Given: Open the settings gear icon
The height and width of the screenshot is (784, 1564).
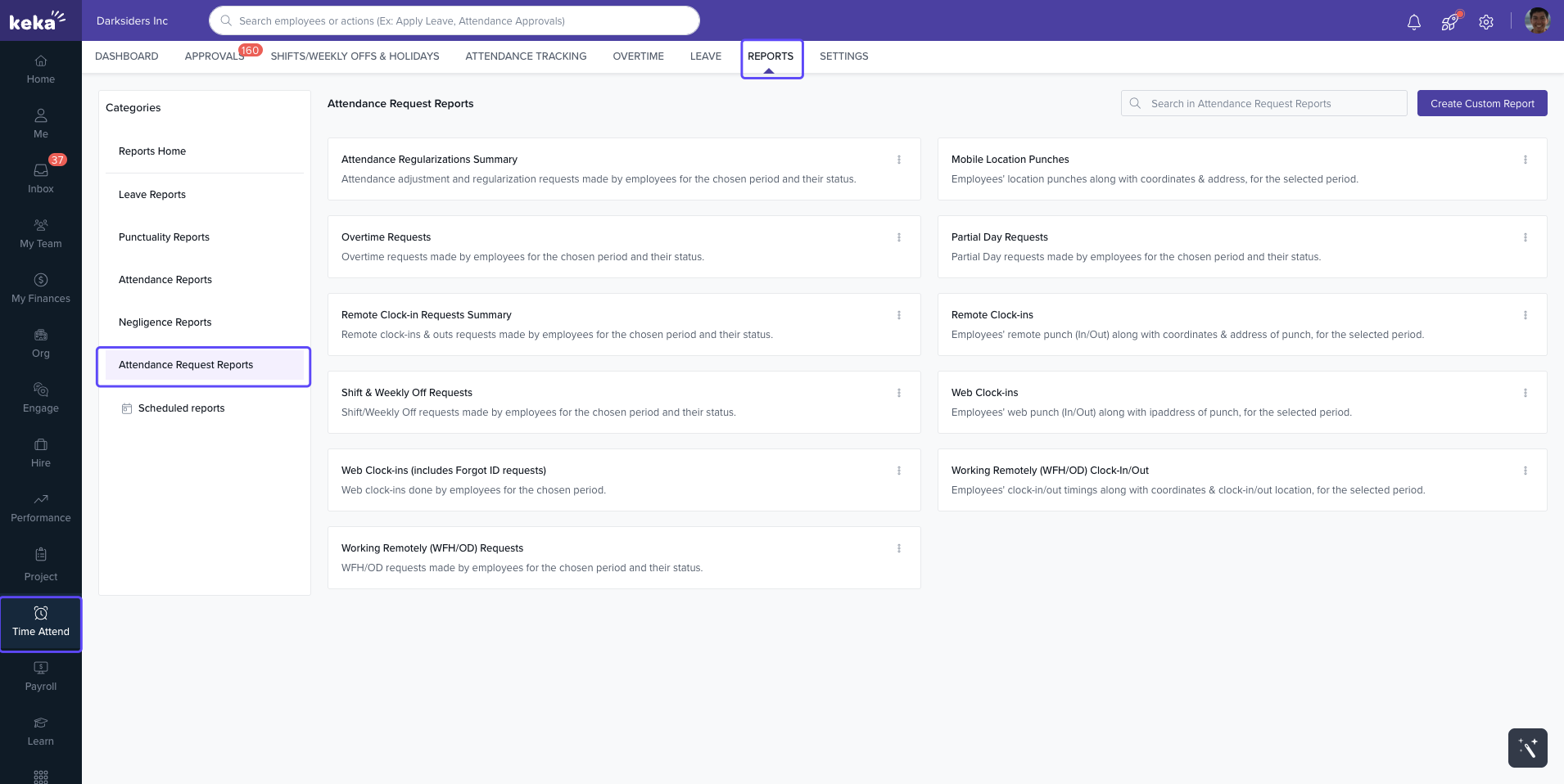Looking at the screenshot, I should 1485,21.
